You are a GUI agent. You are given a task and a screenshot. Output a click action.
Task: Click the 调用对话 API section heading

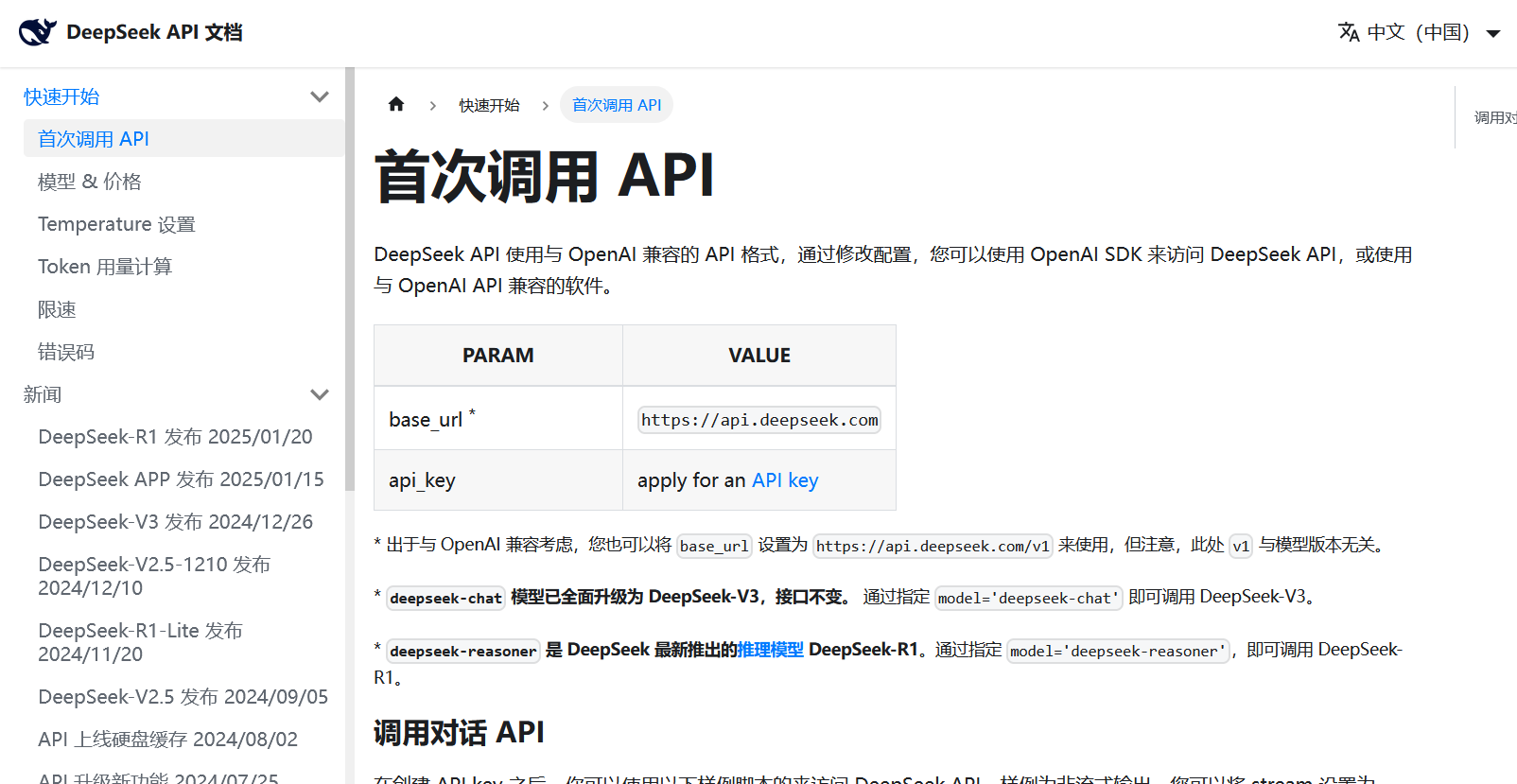459,732
